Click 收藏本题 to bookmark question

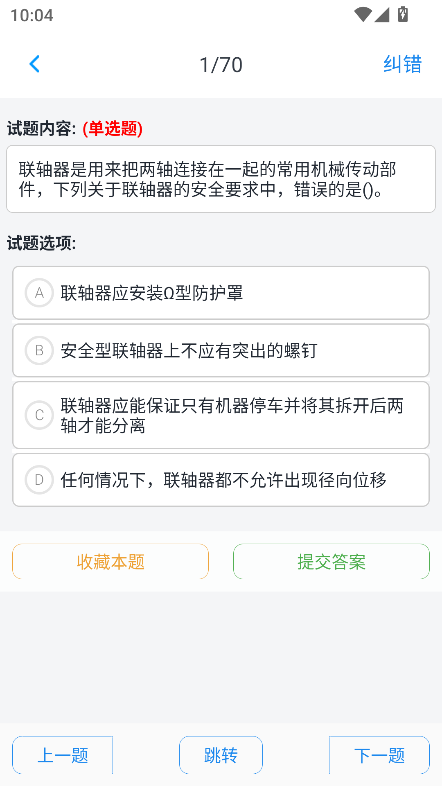click(x=110, y=561)
